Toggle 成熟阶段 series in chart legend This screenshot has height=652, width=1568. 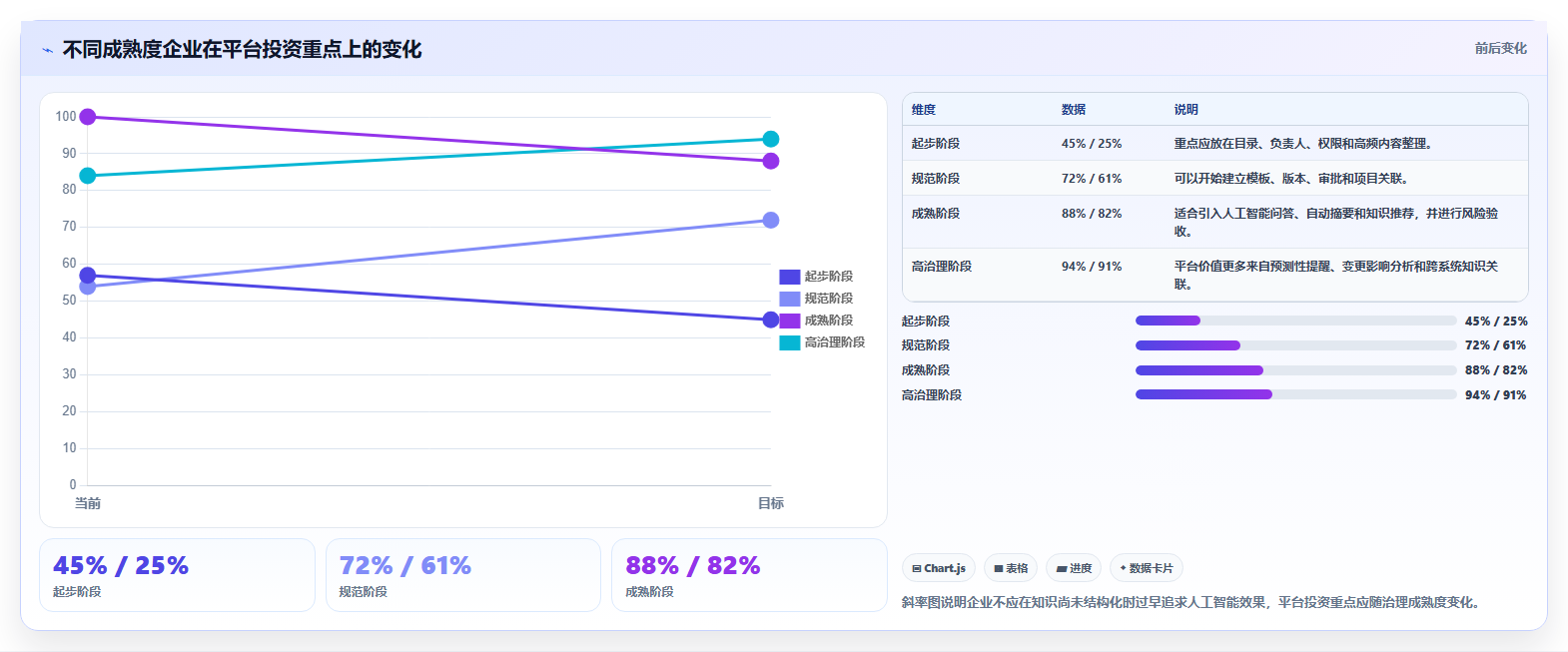click(816, 321)
